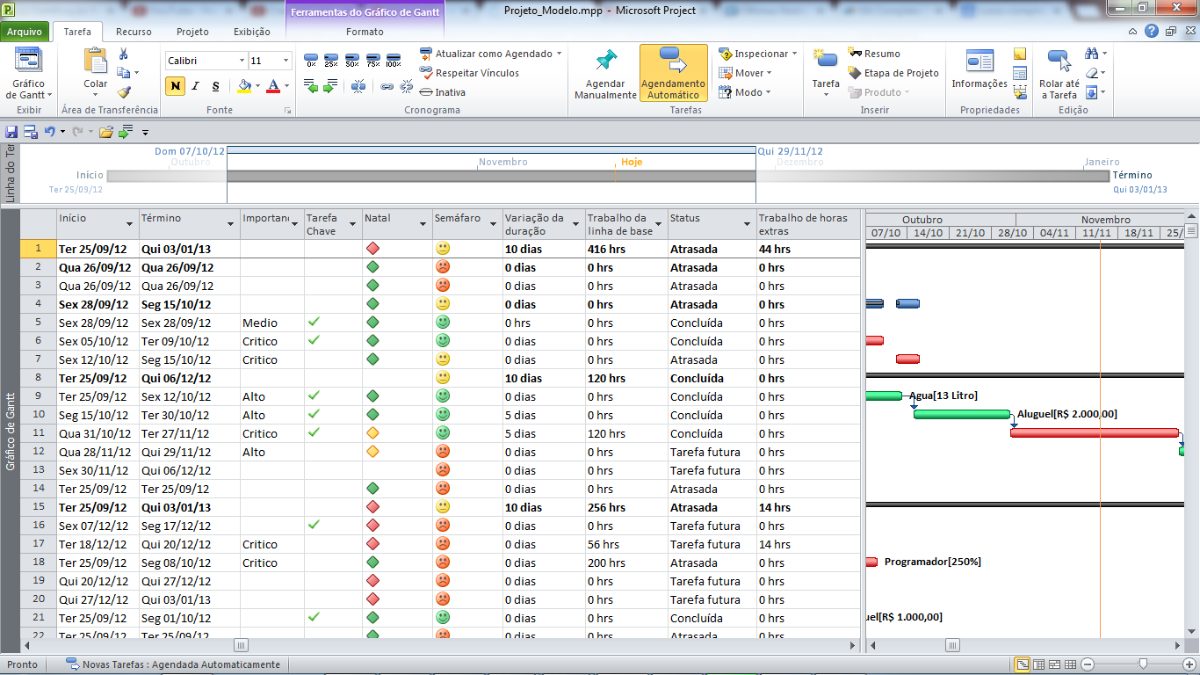The height and width of the screenshot is (675, 1200).
Task: Click the Details icon in Propriedades
Action: [1020, 73]
